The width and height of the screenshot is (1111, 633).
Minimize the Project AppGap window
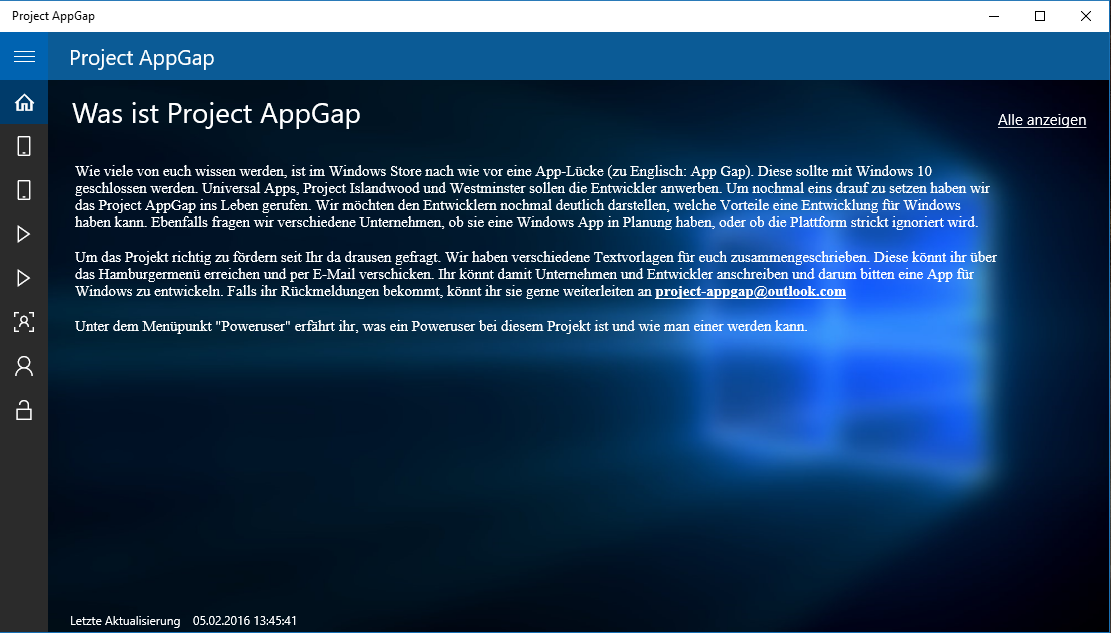point(993,16)
